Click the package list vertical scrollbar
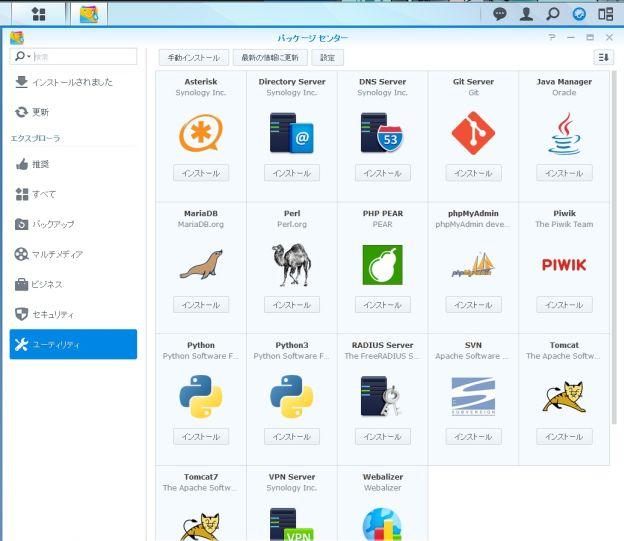This screenshot has width=624, height=541. (614, 247)
